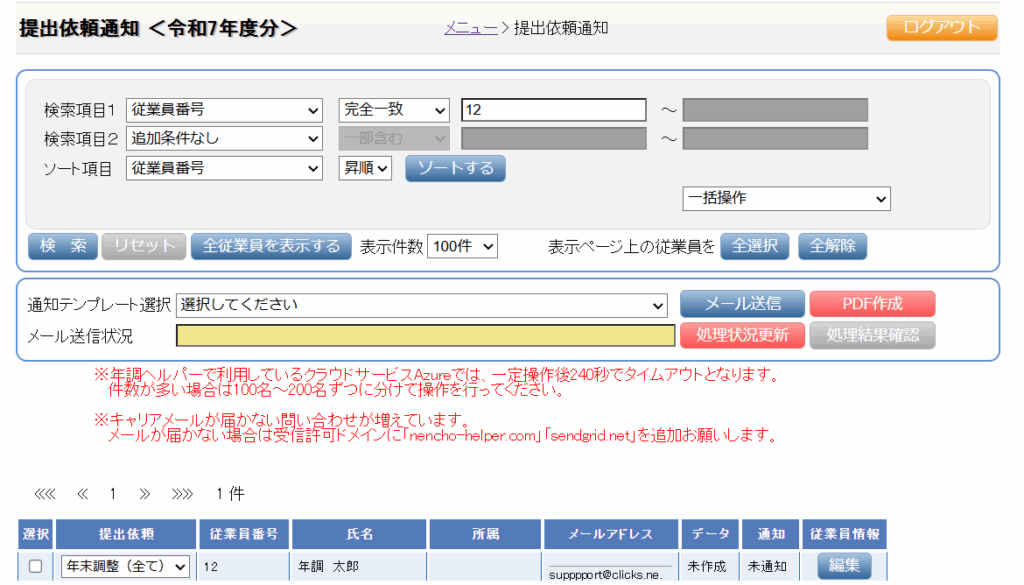Expand the 完全一致 match type dropdown
The image size is (1024, 585).
pyautogui.click(x=394, y=110)
